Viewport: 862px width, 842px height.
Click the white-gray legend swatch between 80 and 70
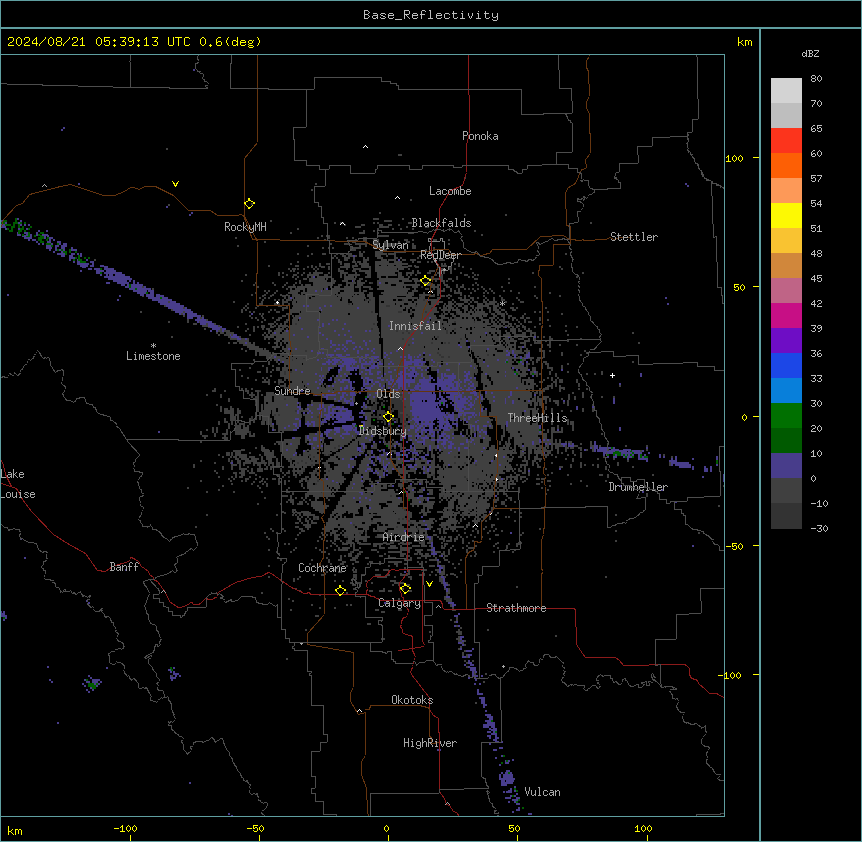786,91
